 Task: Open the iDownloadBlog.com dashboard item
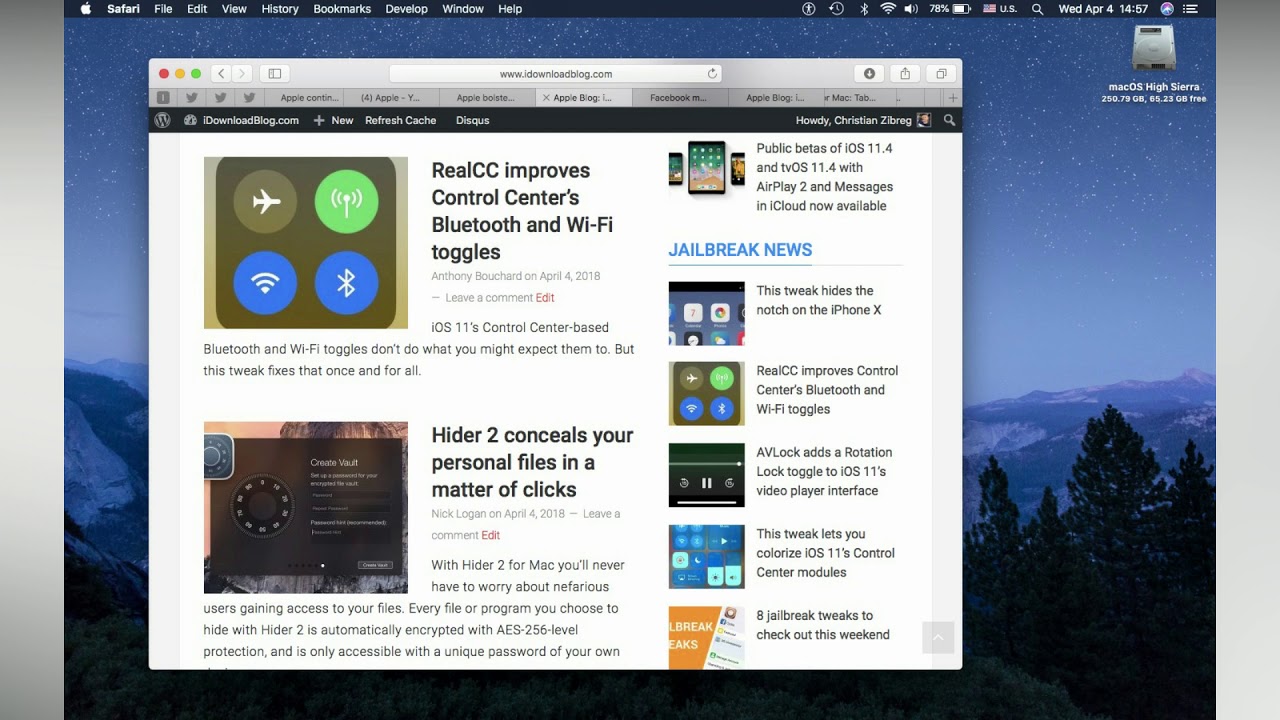point(241,120)
